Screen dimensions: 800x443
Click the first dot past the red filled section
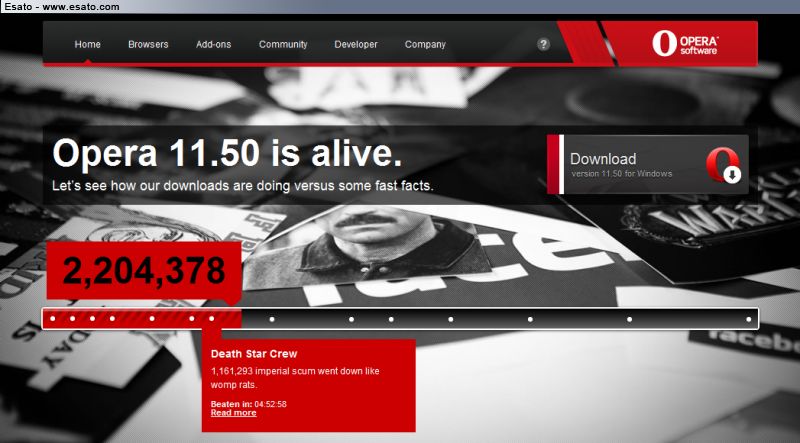271,319
